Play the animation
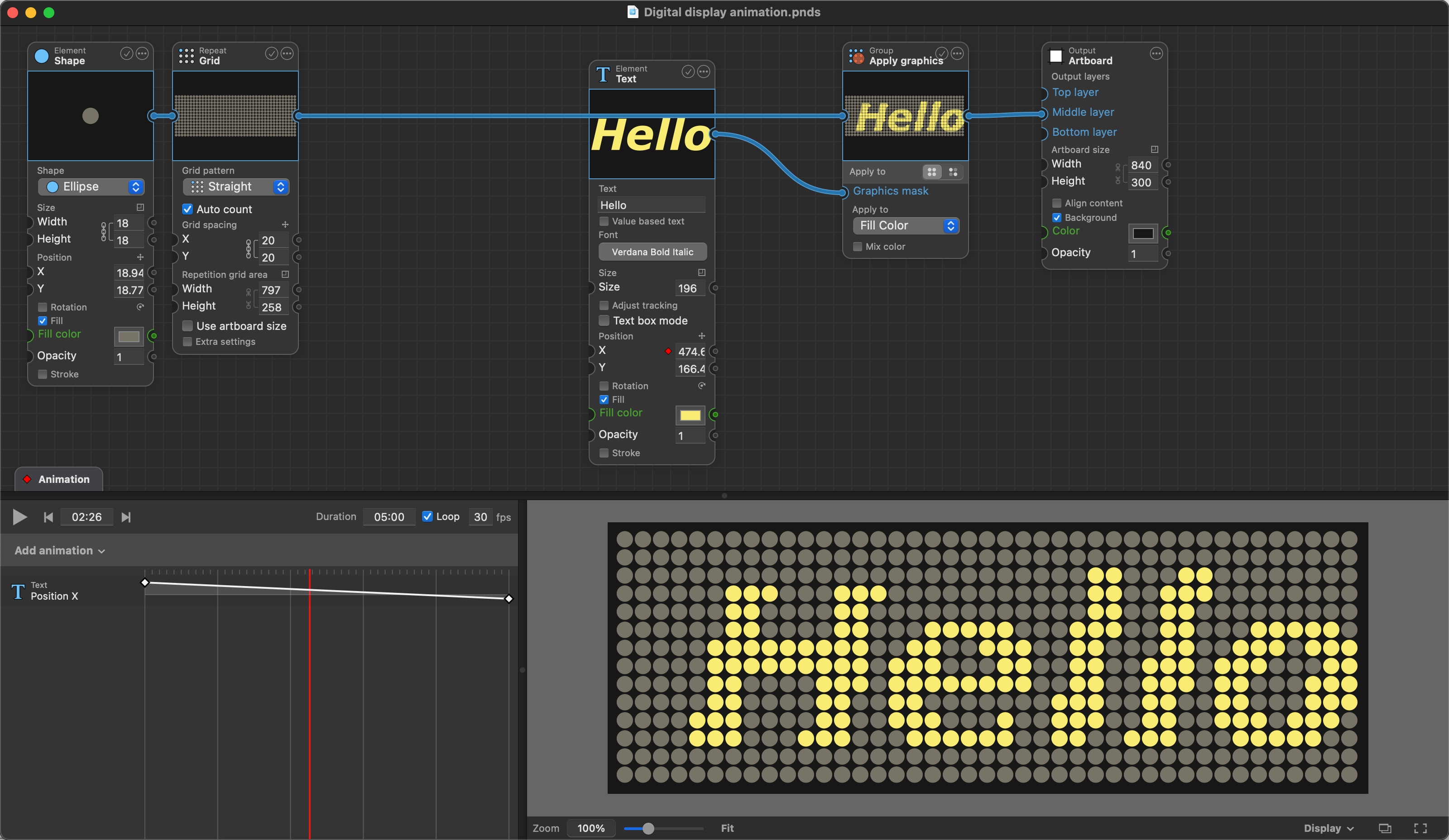The height and width of the screenshot is (840, 1449). pyautogui.click(x=19, y=517)
